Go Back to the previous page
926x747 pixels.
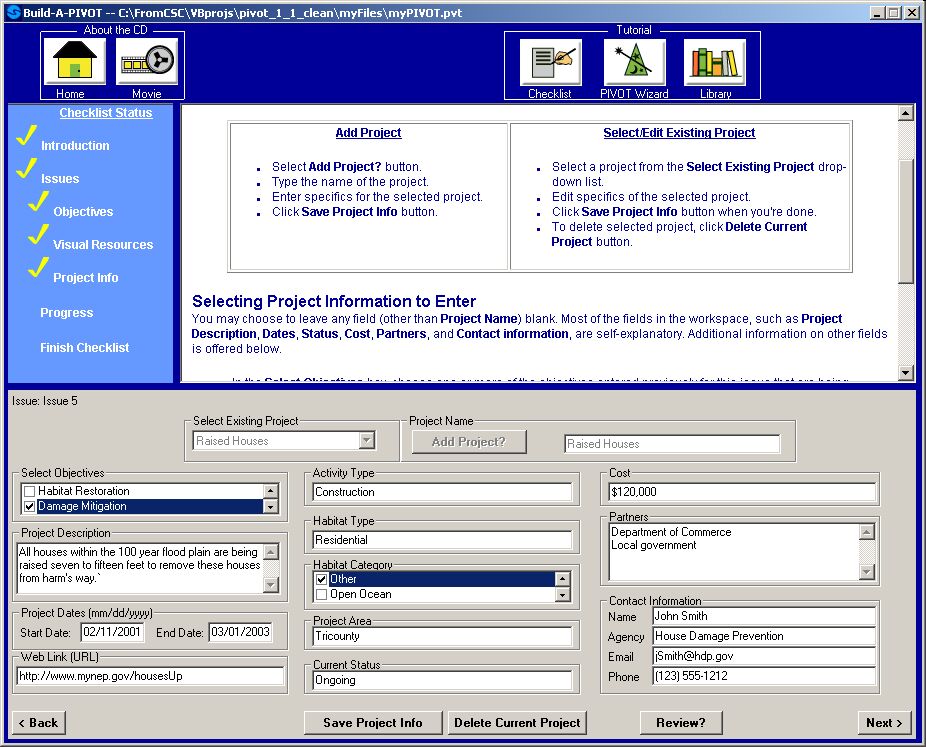(38, 723)
